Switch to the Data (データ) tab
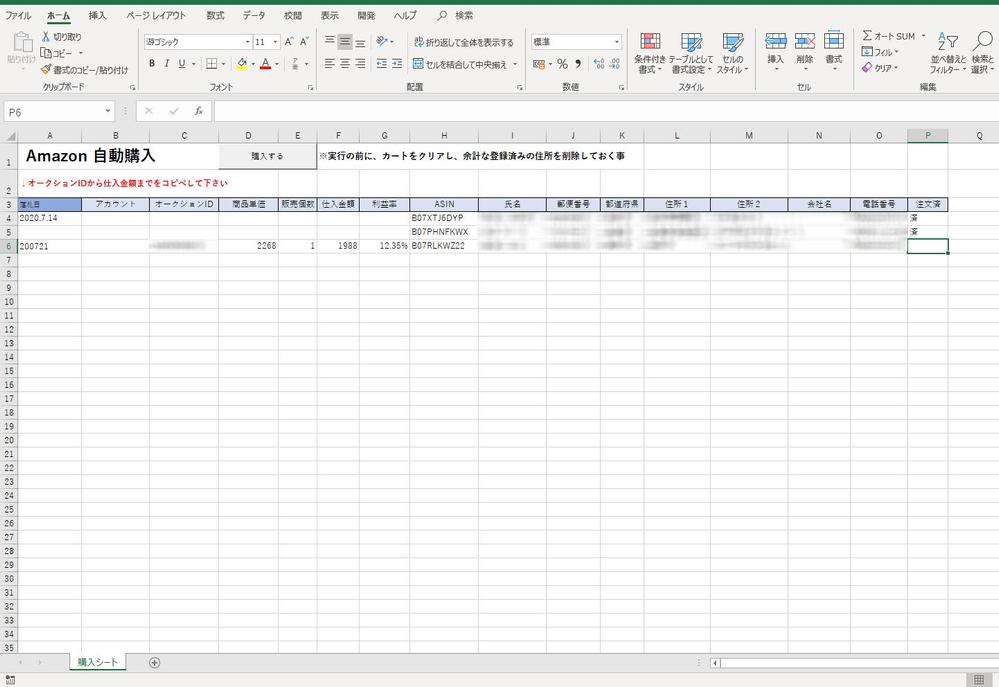 pyautogui.click(x=254, y=15)
